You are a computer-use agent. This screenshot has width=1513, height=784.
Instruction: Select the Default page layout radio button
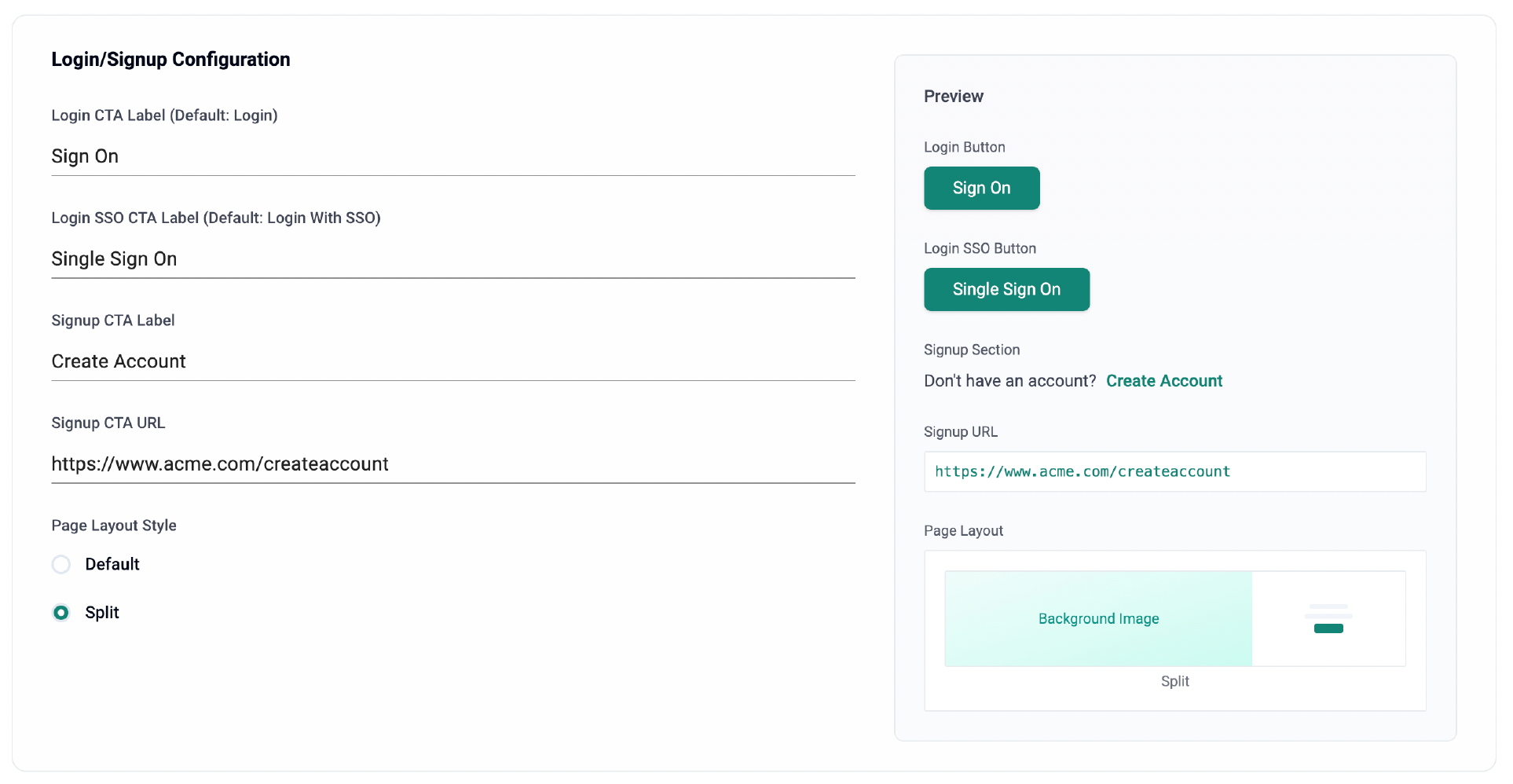[61, 565]
